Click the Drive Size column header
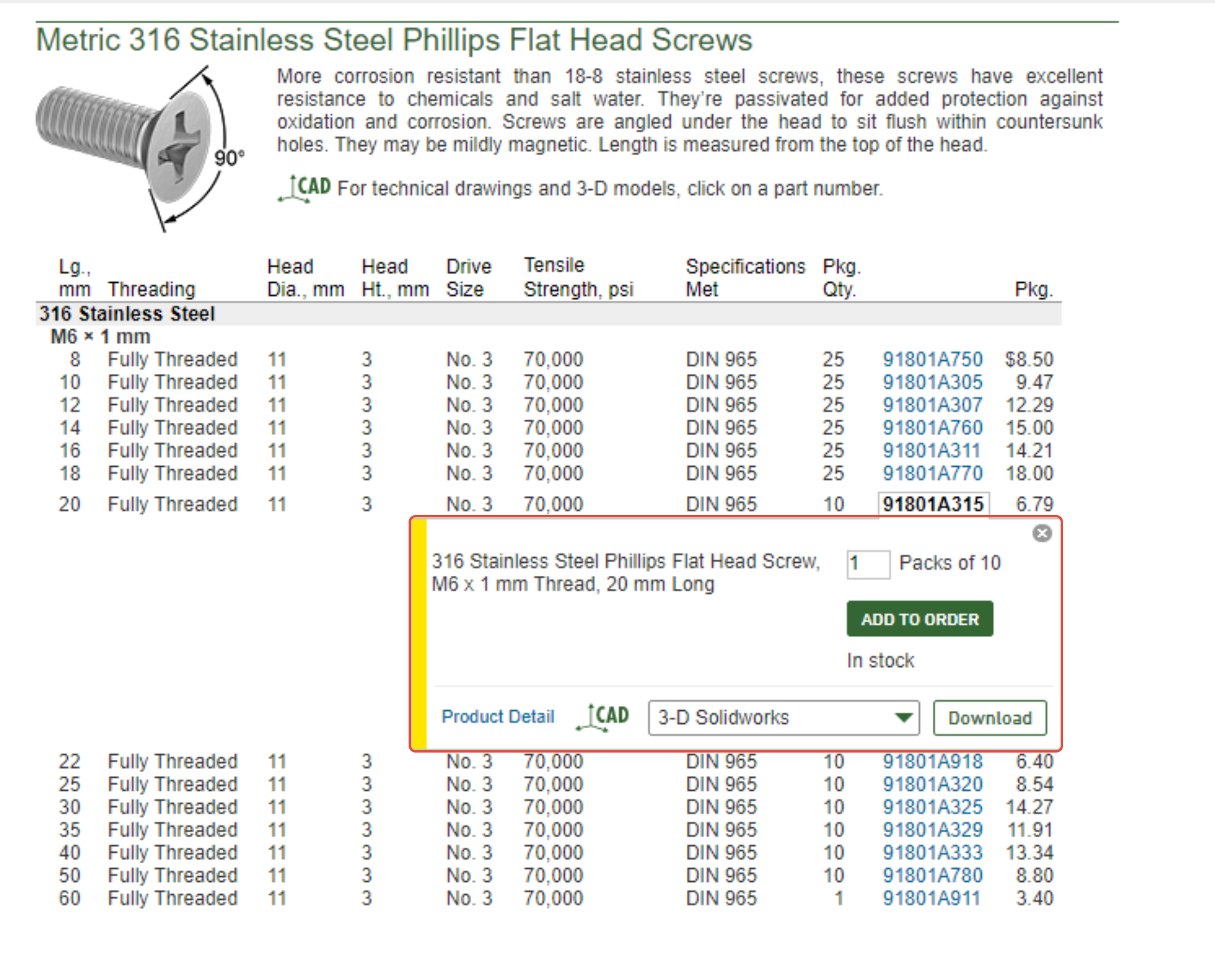The height and width of the screenshot is (980, 1215). [x=469, y=277]
